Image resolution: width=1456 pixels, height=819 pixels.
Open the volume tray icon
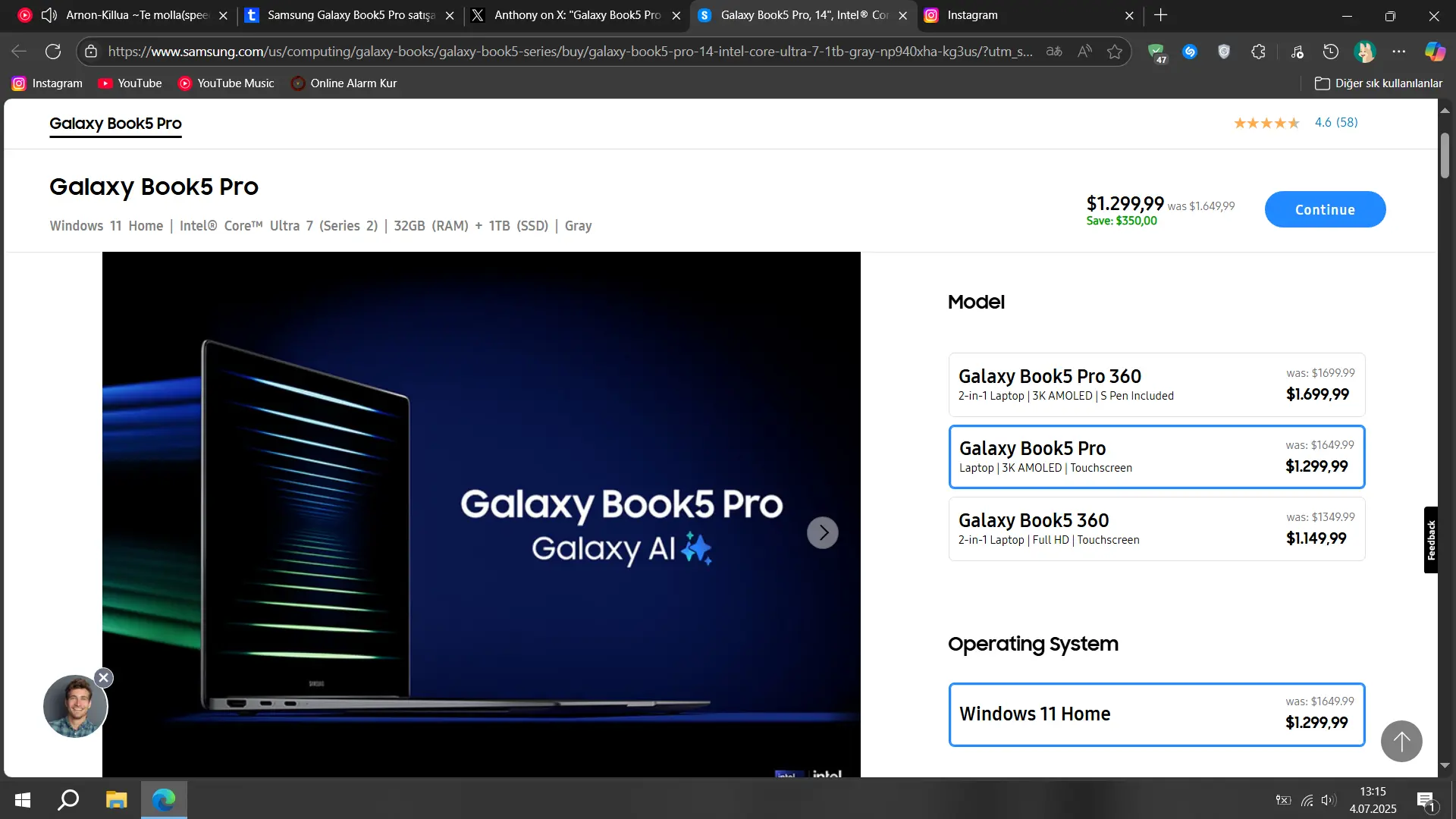1329,800
